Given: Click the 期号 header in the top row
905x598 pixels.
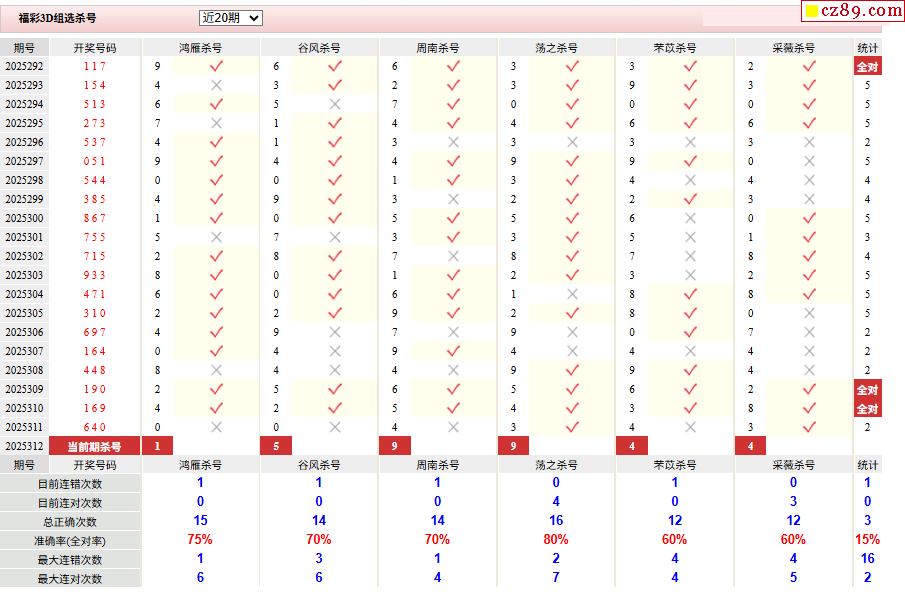Looking at the screenshot, I should point(24,47).
